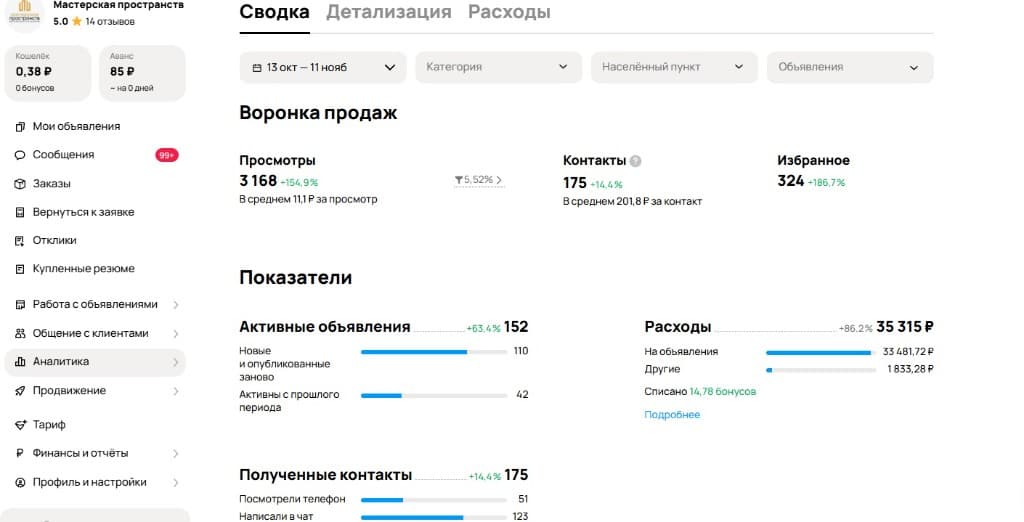Click В среднем 201,8 ₽ за контакт text
The width and height of the screenshot is (1024, 522).
(x=632, y=202)
